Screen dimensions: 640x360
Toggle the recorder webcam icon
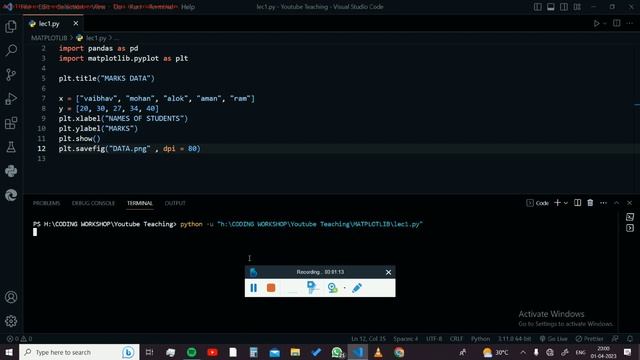pyautogui.click(x=333, y=288)
